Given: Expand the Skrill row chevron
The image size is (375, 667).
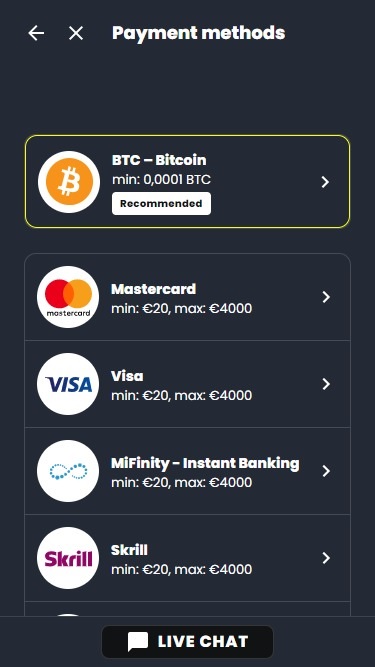Looking at the screenshot, I should (x=326, y=558).
